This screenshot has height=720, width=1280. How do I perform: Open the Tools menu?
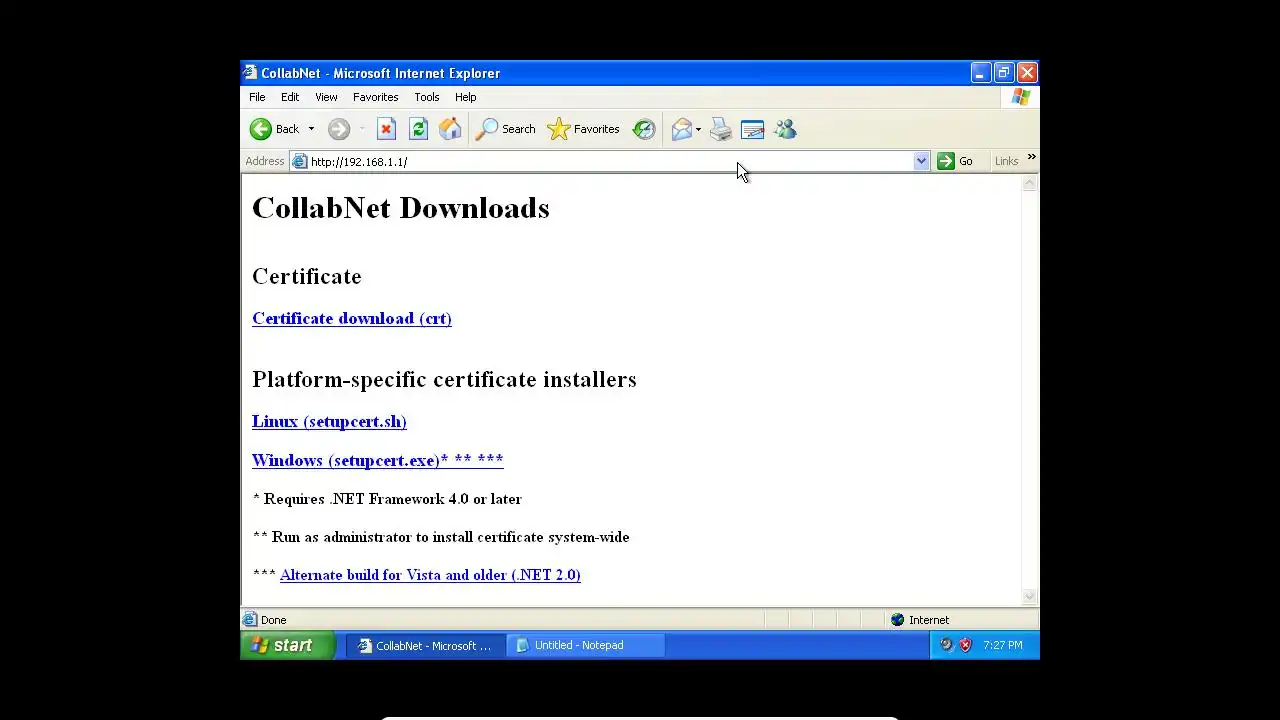coord(427,97)
